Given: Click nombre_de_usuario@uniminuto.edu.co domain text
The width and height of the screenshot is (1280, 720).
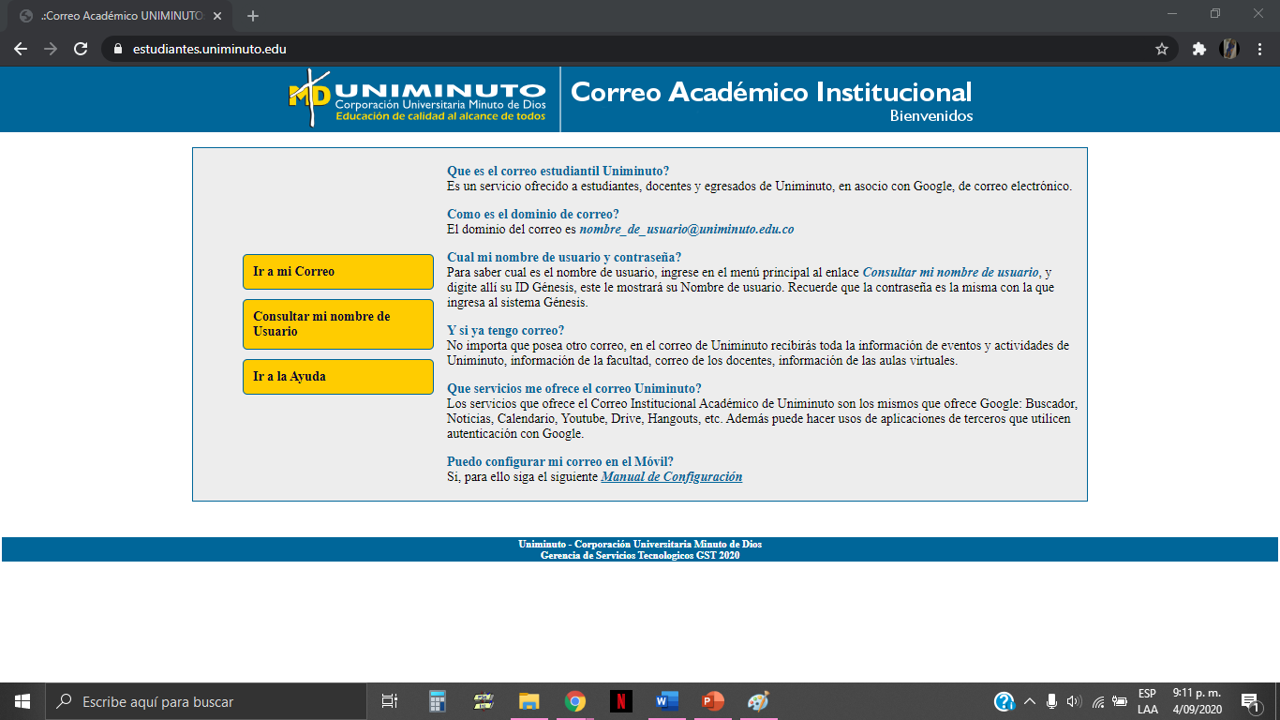Looking at the screenshot, I should 686,229.
